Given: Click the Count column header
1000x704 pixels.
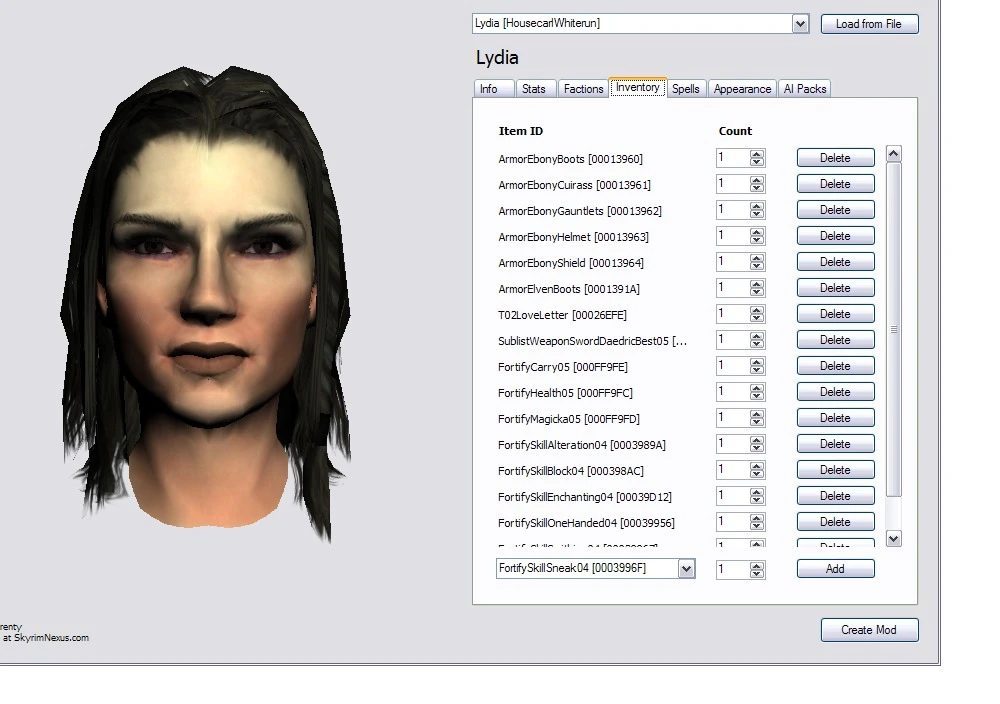Looking at the screenshot, I should click(735, 131).
